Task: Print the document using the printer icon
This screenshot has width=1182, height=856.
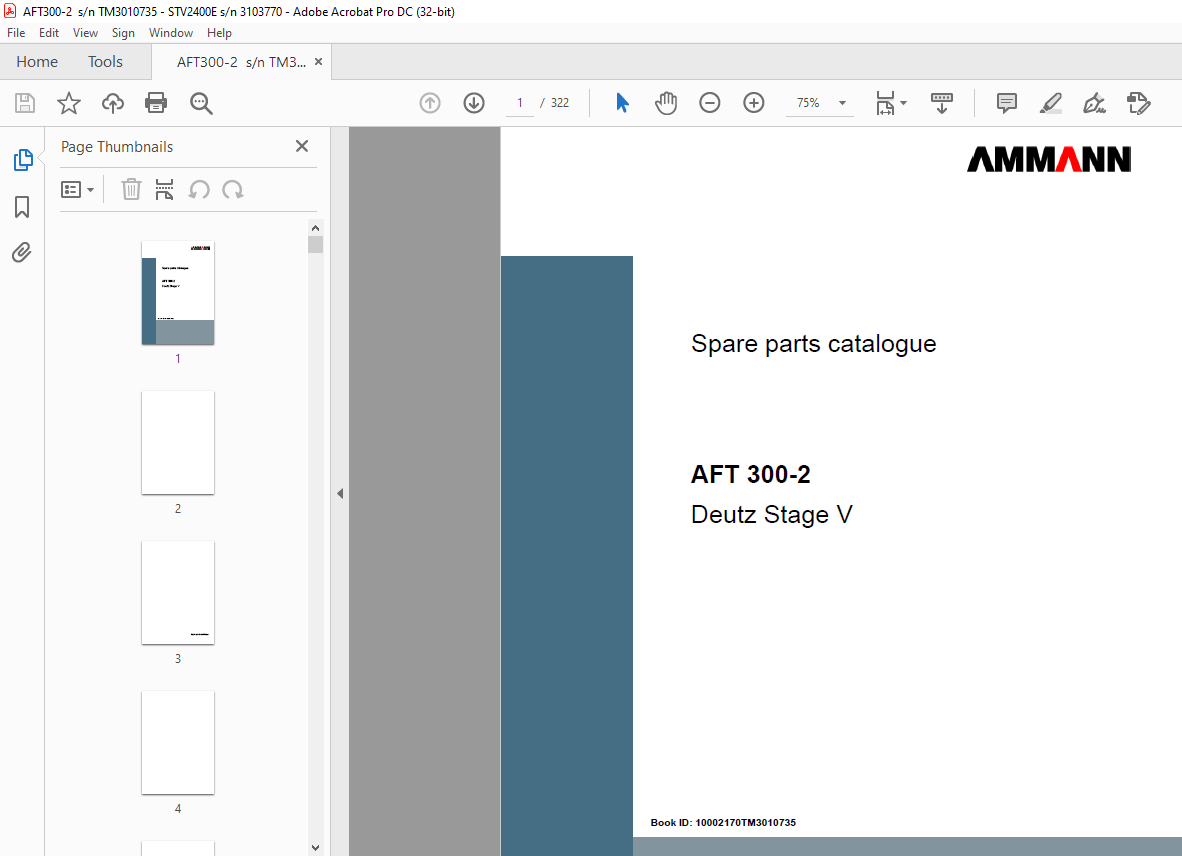Action: (156, 103)
